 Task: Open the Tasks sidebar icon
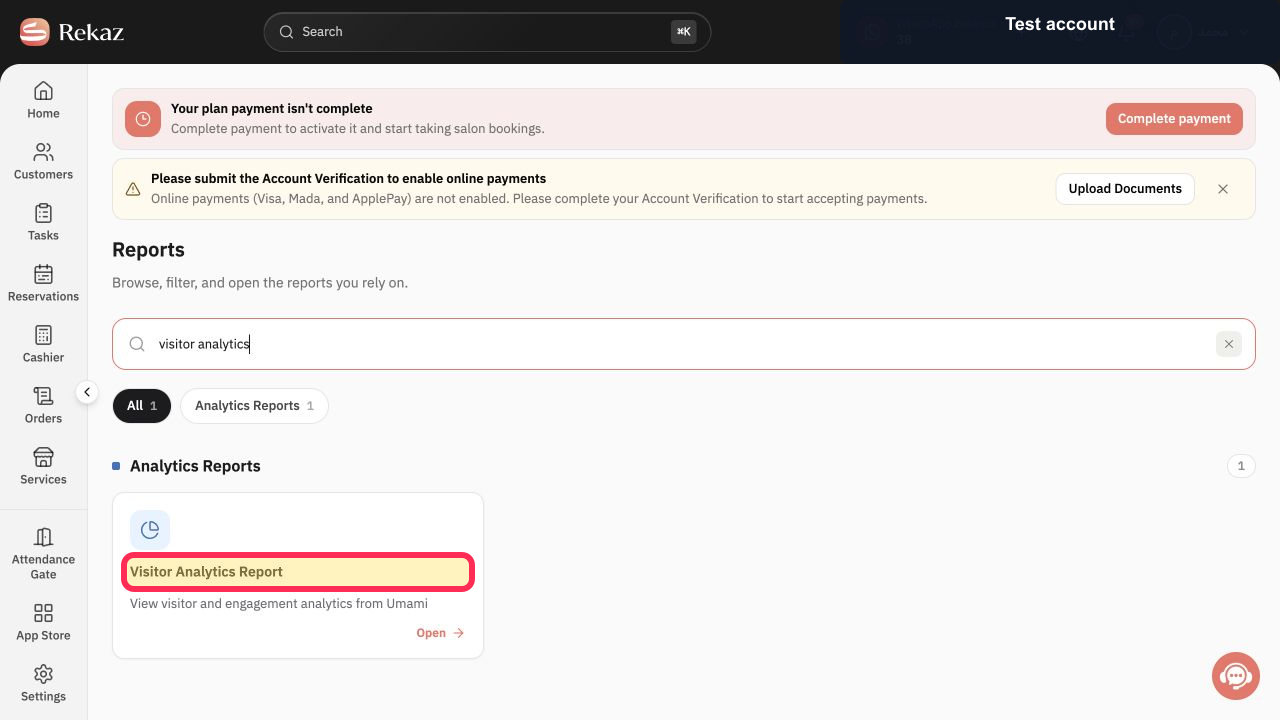click(x=43, y=213)
